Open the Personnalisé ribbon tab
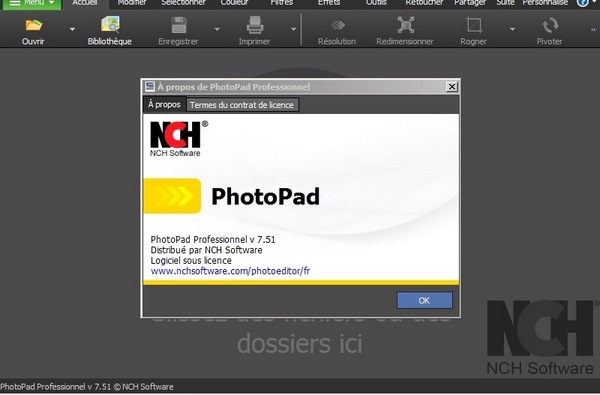 click(545, 3)
